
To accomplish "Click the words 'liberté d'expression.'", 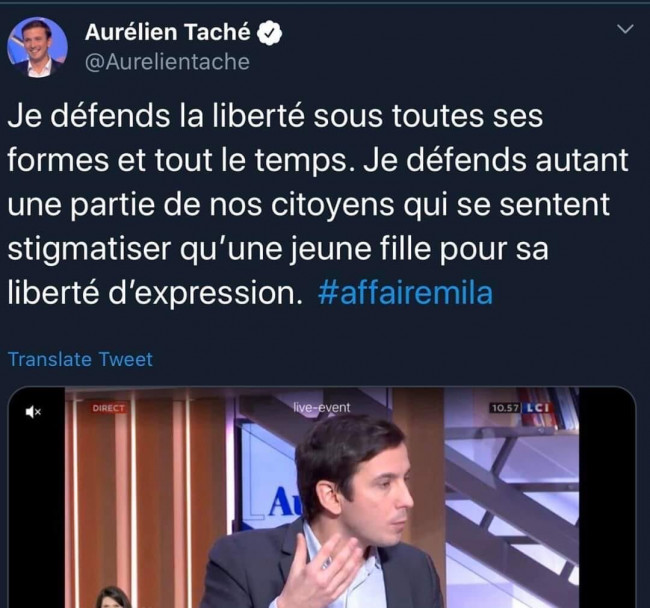I will coord(155,293).
